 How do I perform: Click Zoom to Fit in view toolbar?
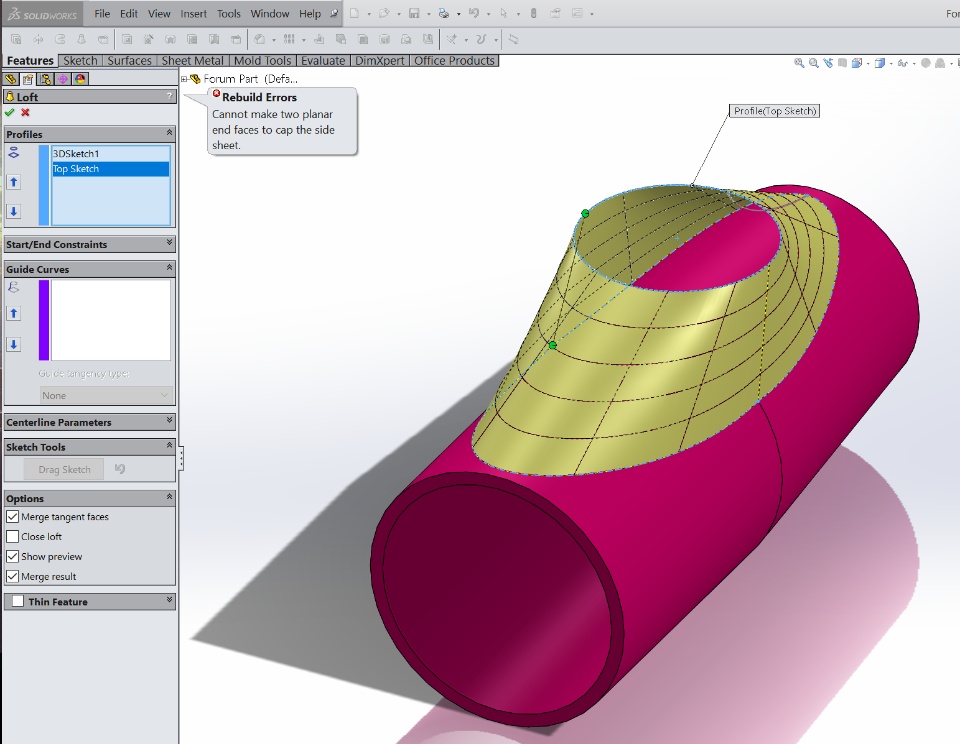[x=799, y=63]
